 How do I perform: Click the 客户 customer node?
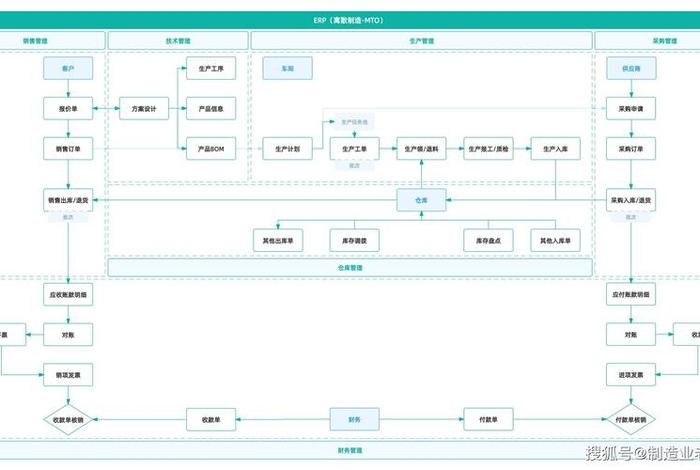click(68, 69)
